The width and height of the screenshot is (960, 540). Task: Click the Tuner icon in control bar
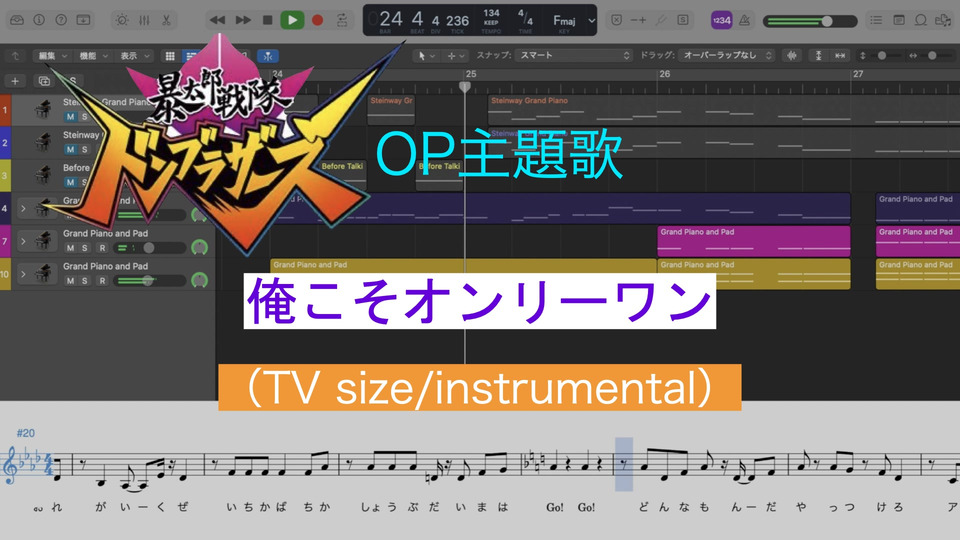pos(661,20)
